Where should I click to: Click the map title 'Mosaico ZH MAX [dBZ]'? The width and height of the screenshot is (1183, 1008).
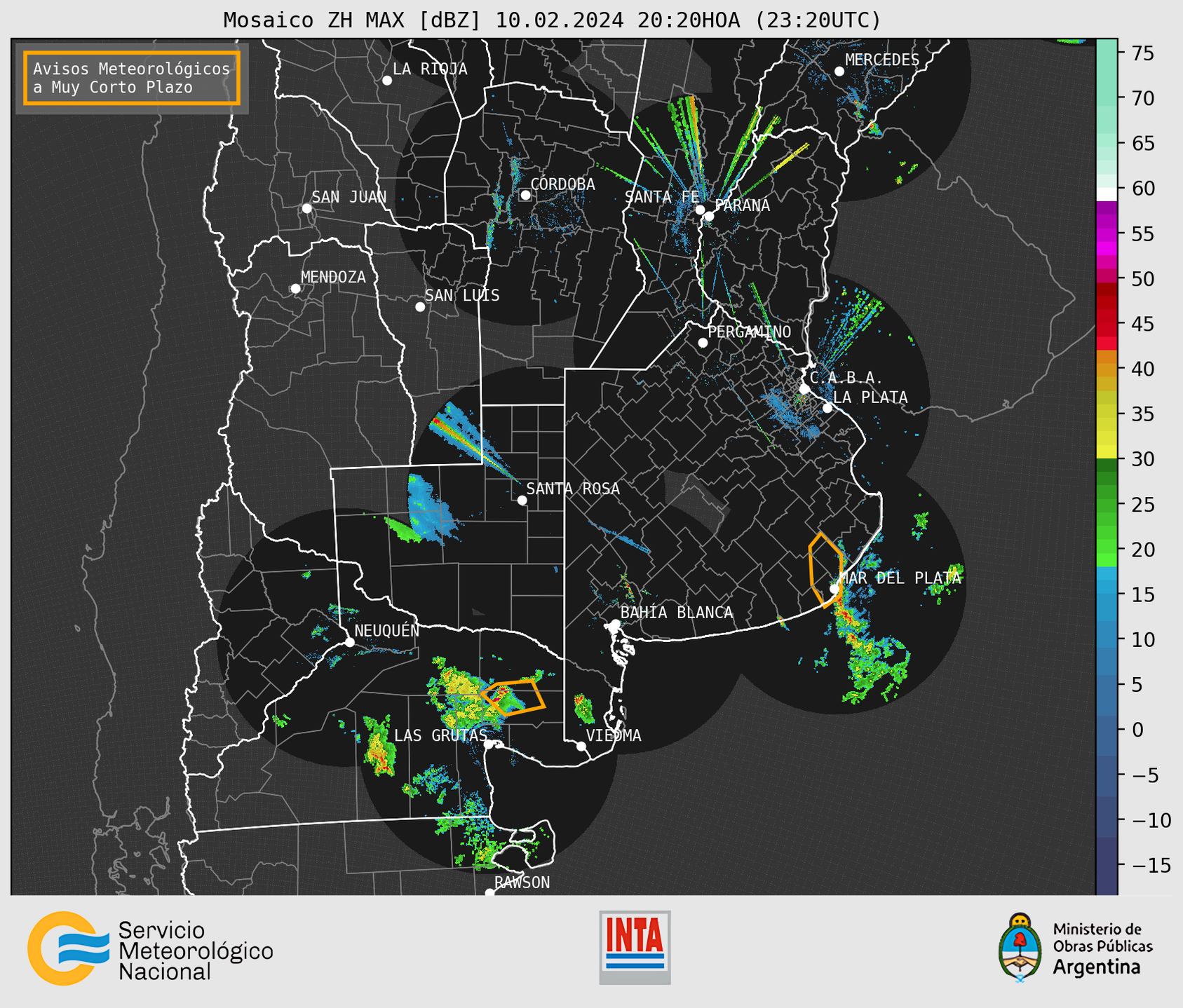pos(353,20)
